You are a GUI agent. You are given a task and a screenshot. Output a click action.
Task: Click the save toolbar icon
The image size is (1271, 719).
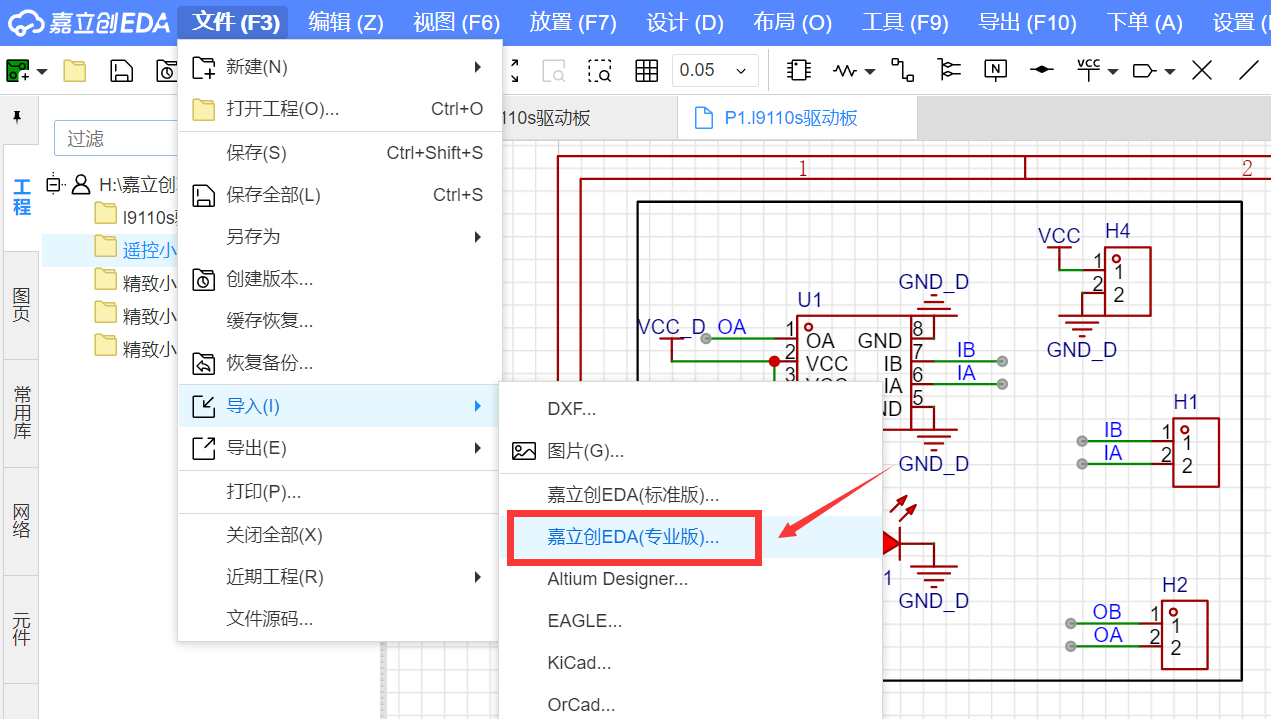point(121,70)
